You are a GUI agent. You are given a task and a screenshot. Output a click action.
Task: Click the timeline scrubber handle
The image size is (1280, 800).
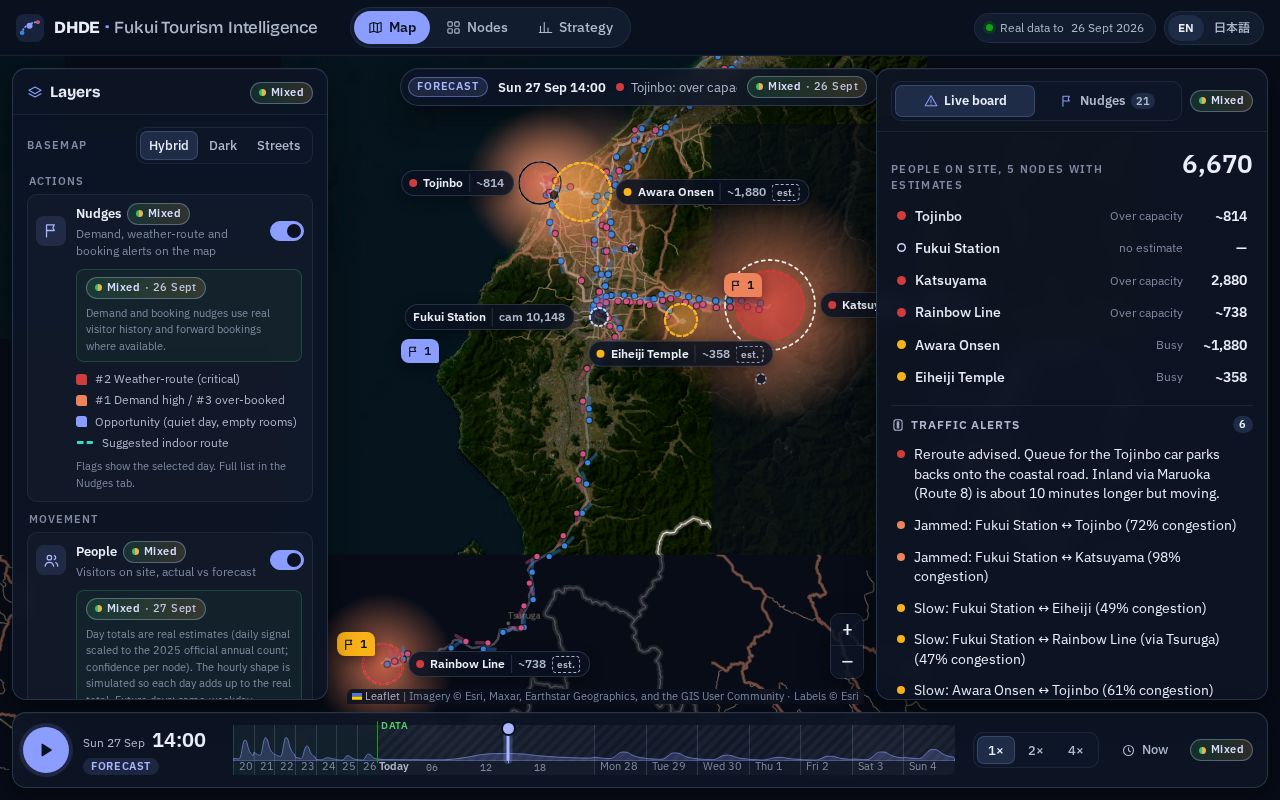[x=508, y=729]
